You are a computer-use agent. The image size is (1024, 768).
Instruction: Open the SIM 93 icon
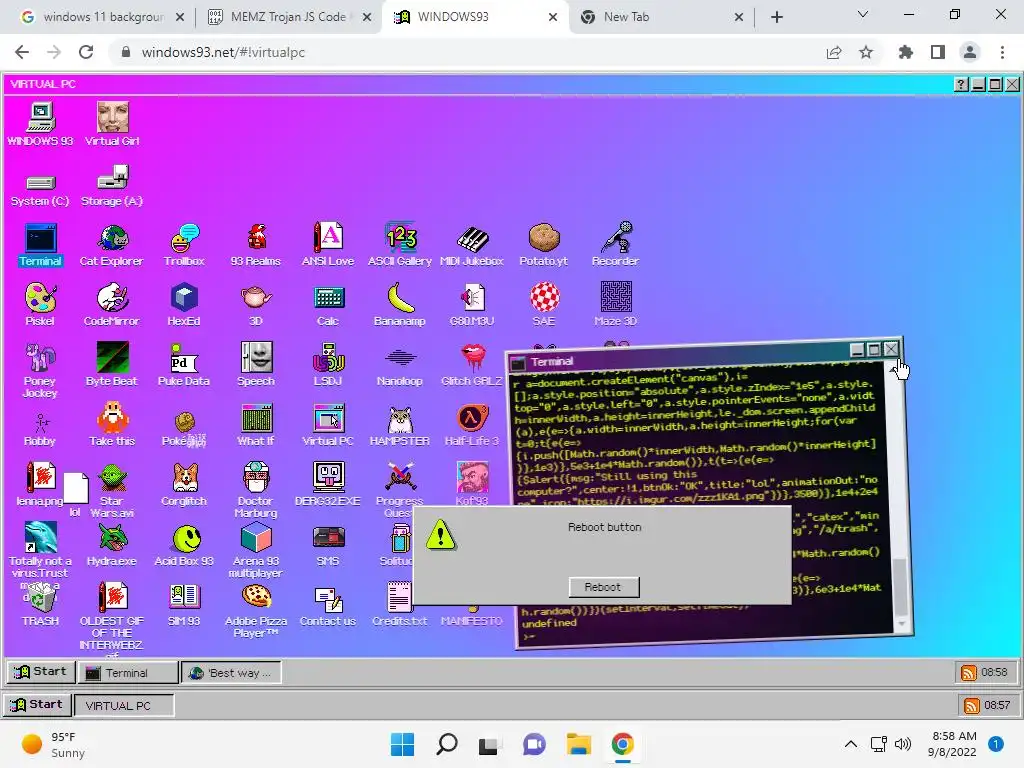[184, 605]
